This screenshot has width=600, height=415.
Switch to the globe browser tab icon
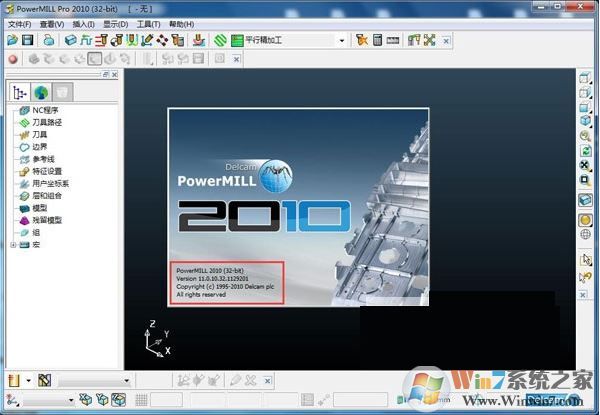point(42,92)
